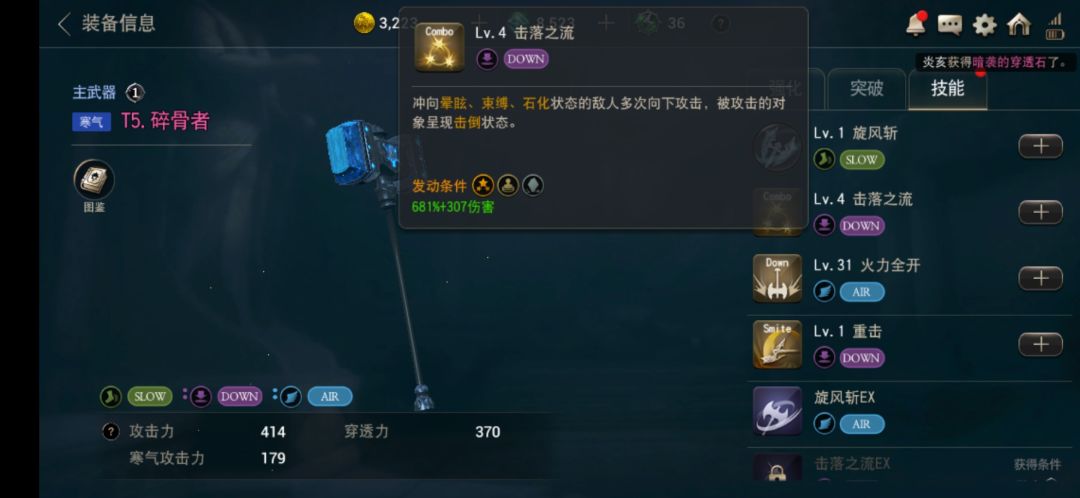Screen dimensions: 1080x498
Task: Upgrade 击落之流 with its plus button
Action: (x=1040, y=212)
